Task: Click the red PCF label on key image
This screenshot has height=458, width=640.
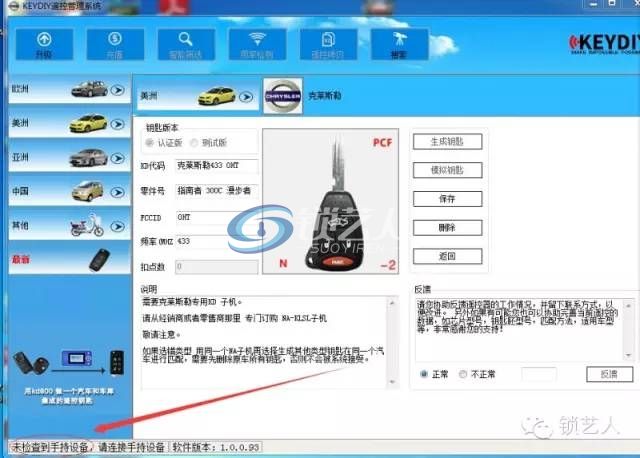Action: coord(382,142)
